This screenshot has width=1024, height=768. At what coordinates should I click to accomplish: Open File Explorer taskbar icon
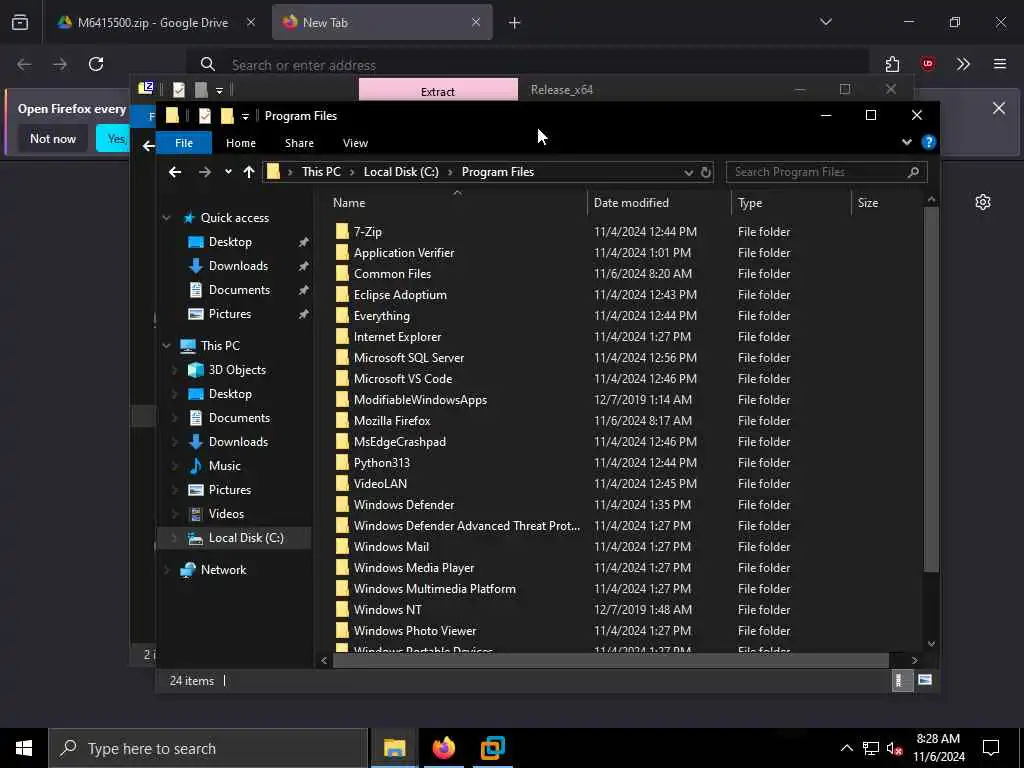coord(394,748)
